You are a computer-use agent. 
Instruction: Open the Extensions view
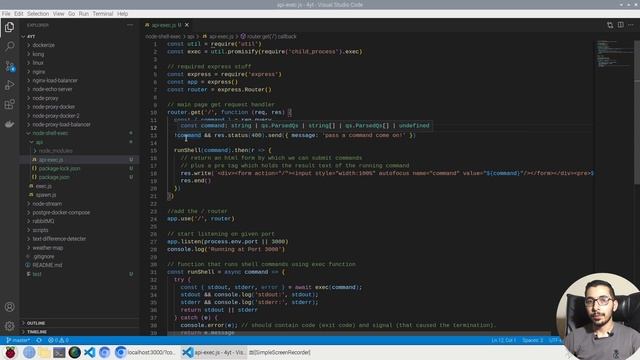click(9, 104)
